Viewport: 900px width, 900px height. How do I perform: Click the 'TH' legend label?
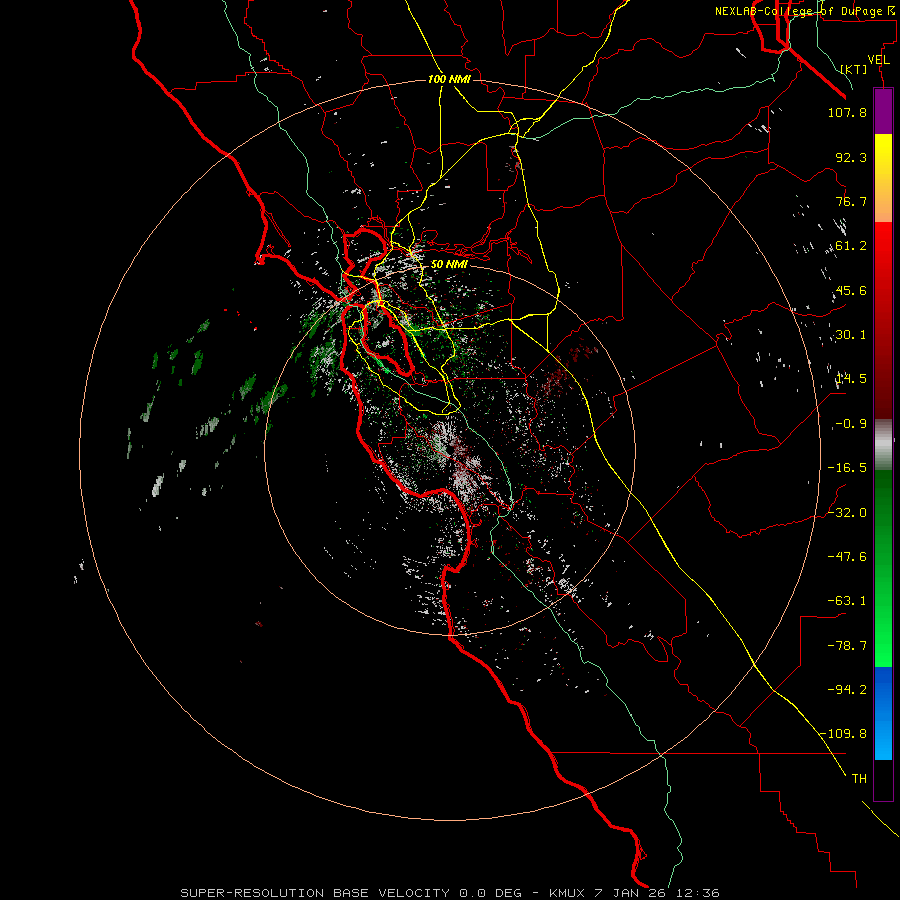point(859,778)
